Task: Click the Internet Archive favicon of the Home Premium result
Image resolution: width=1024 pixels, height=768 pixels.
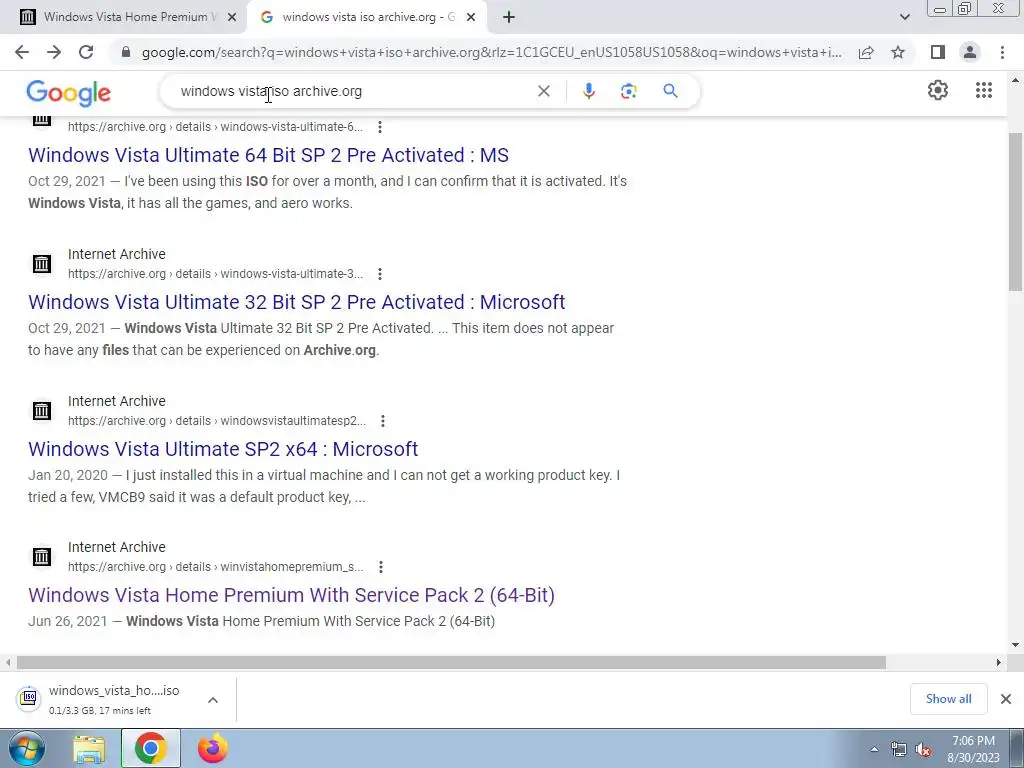Action: point(42,556)
